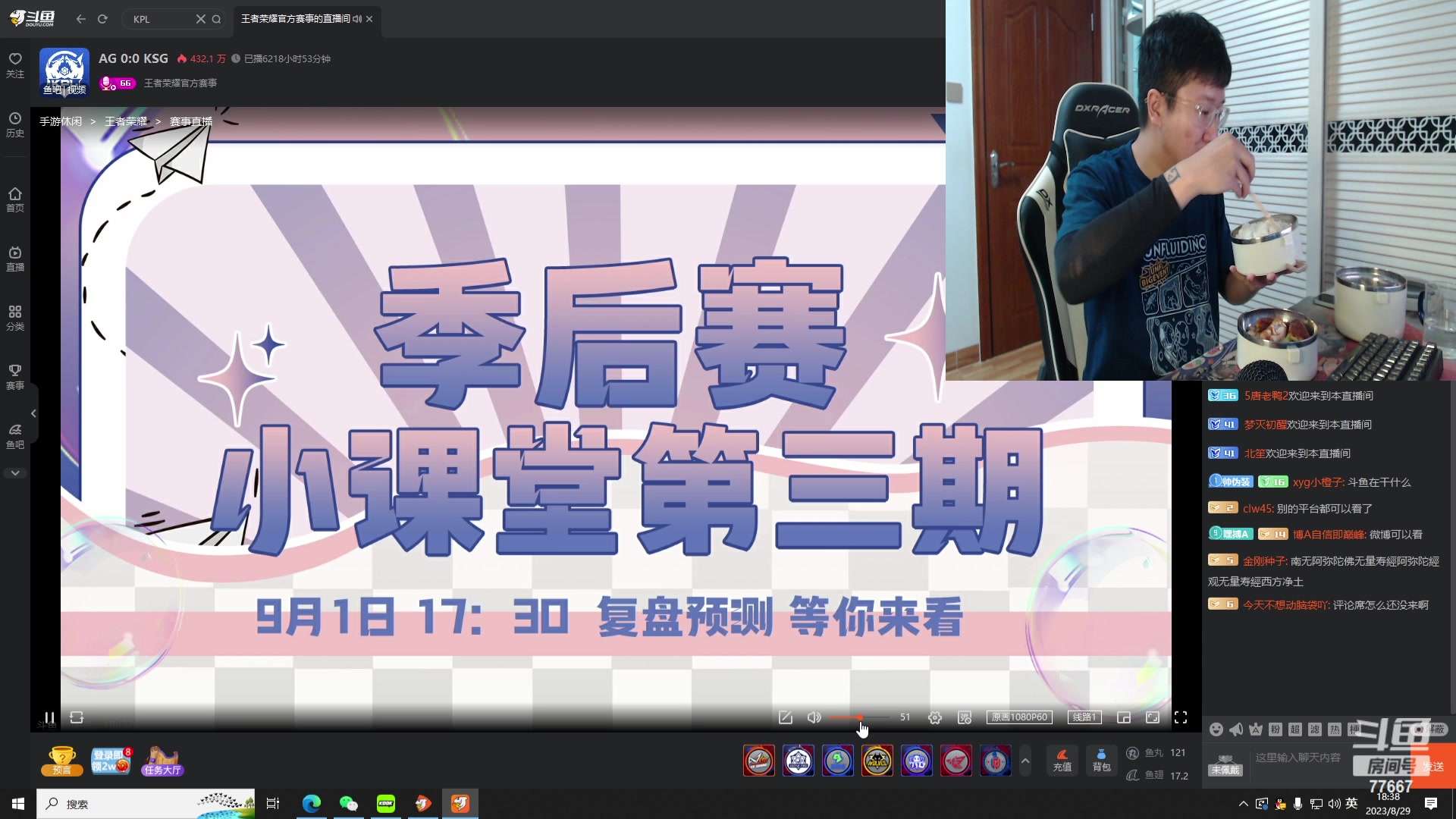Open the emoji picker in chat
This screenshot has height=819, width=1456.
(x=1216, y=730)
